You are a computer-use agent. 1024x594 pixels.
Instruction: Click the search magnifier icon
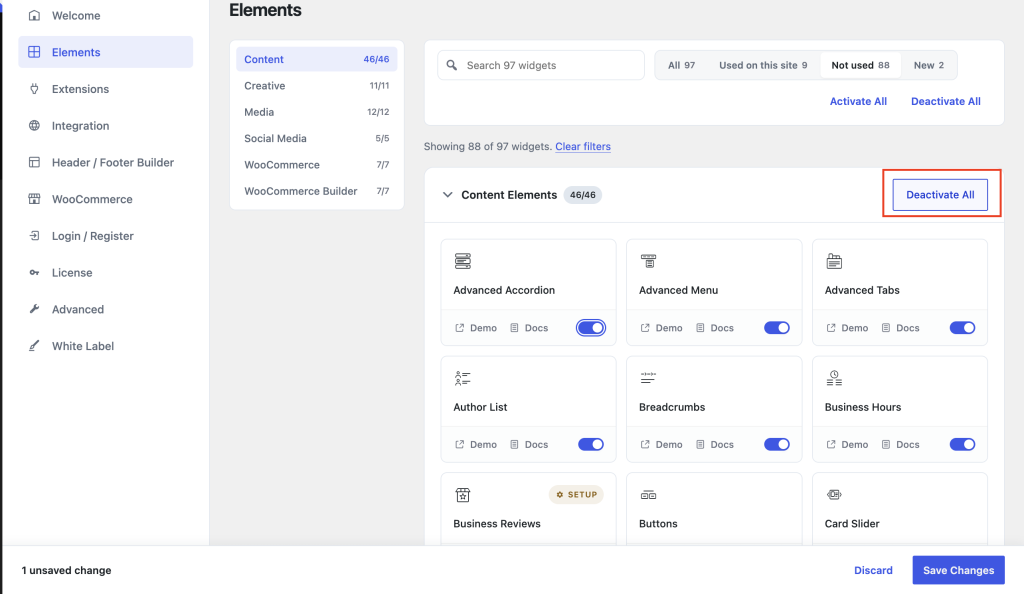(x=451, y=65)
